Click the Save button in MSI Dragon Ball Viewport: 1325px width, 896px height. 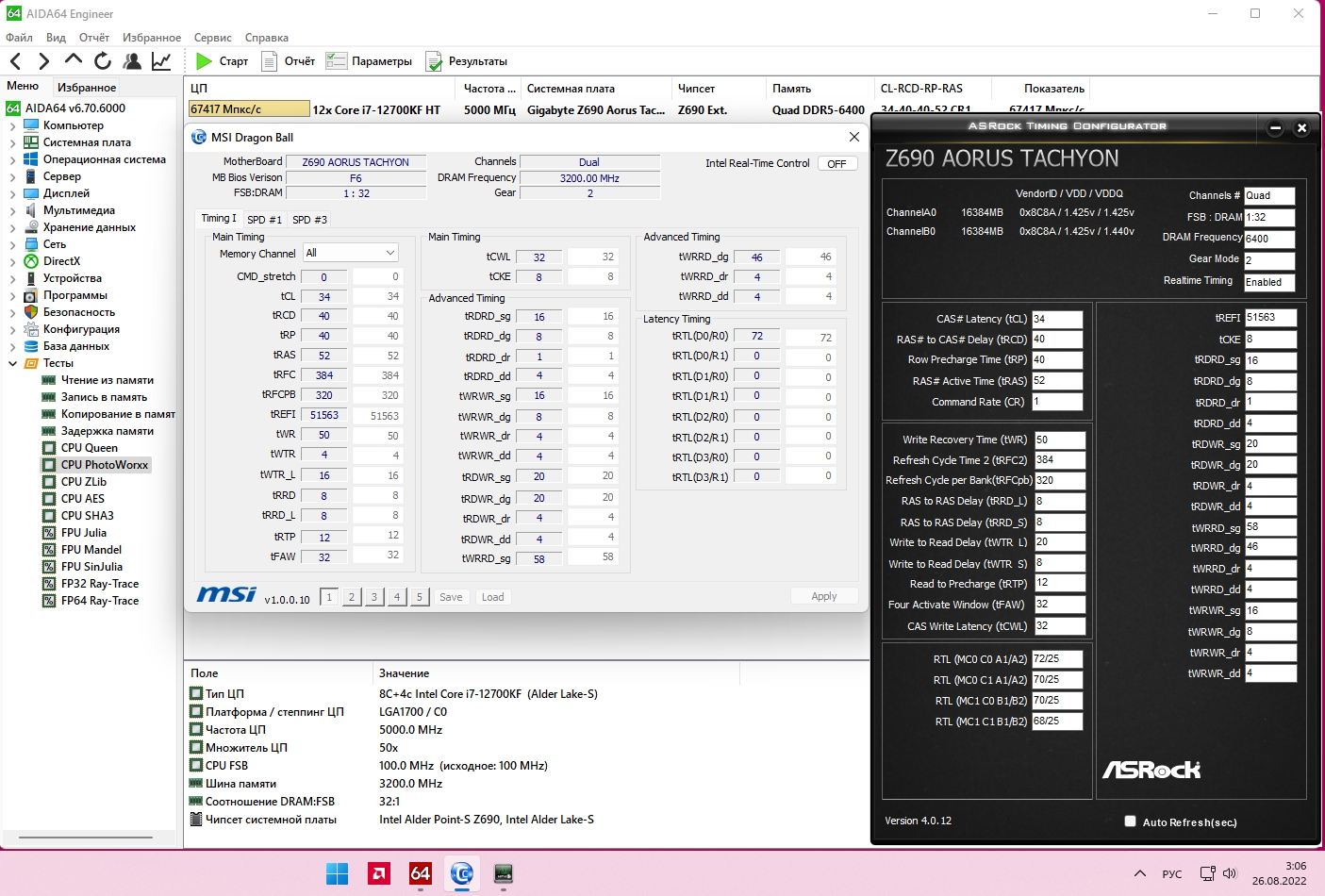(x=451, y=597)
